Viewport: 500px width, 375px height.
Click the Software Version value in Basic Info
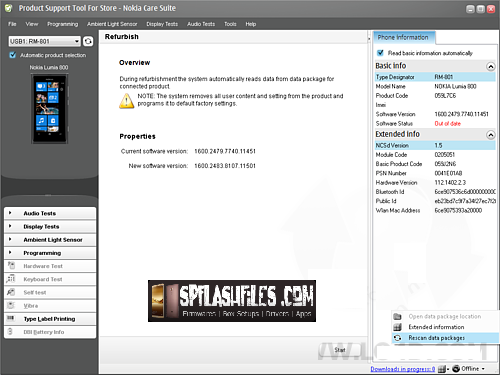click(x=461, y=114)
